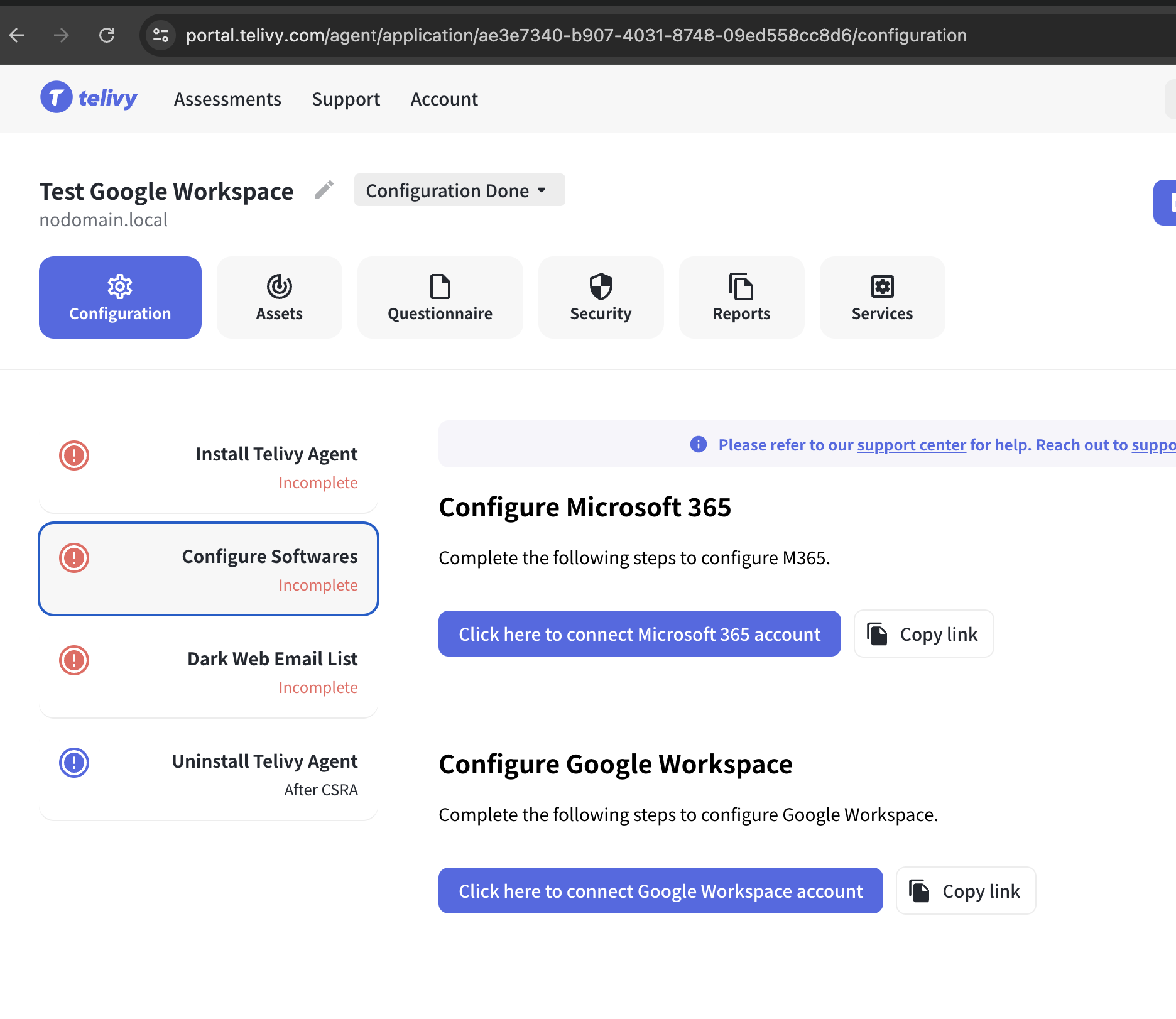
Task: Switch to the Security tab
Action: tap(601, 297)
